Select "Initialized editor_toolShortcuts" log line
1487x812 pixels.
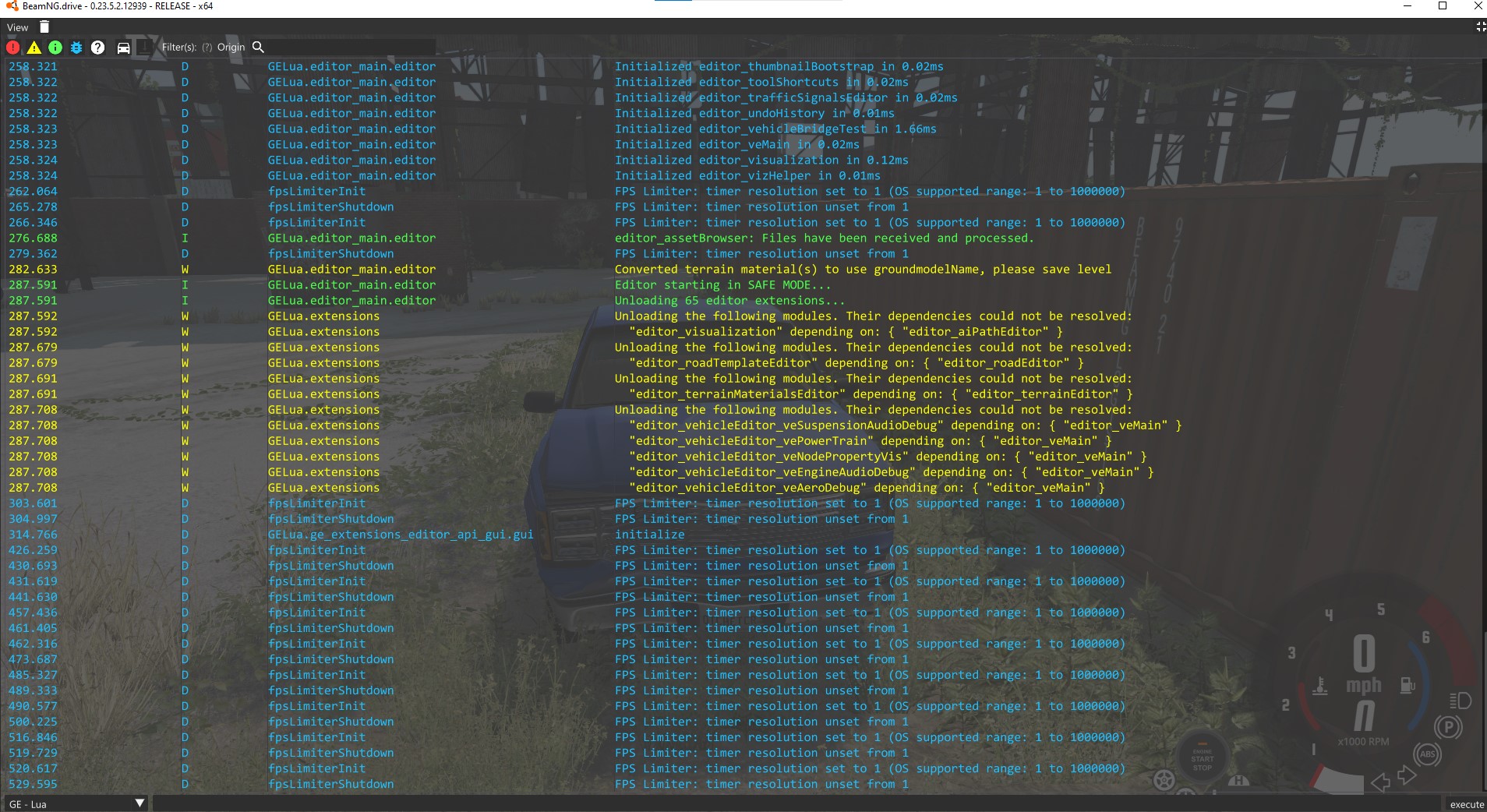pyautogui.click(x=761, y=83)
